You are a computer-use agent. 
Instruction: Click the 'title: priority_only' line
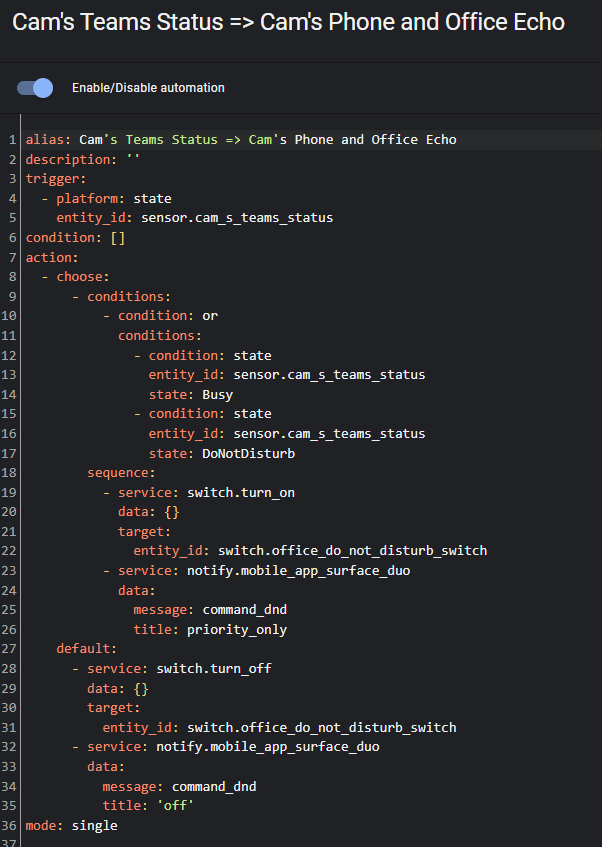click(210, 630)
